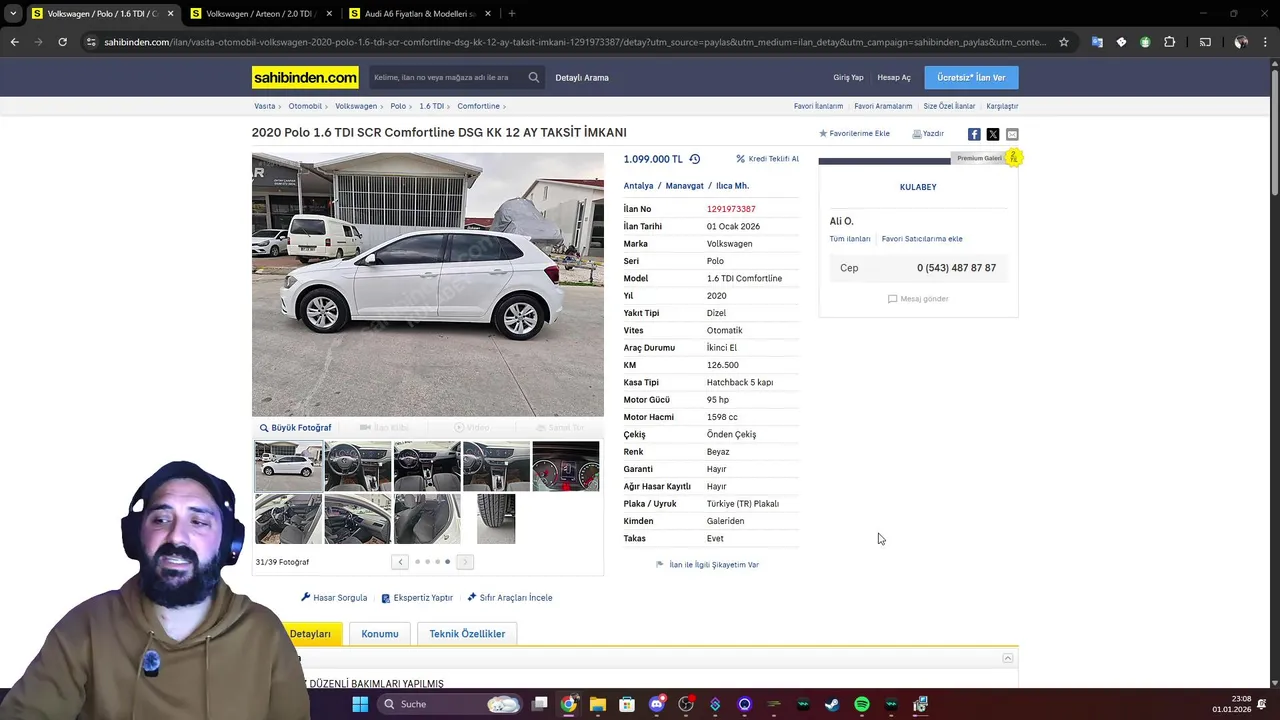Open File Explorer from the taskbar

tap(597, 704)
